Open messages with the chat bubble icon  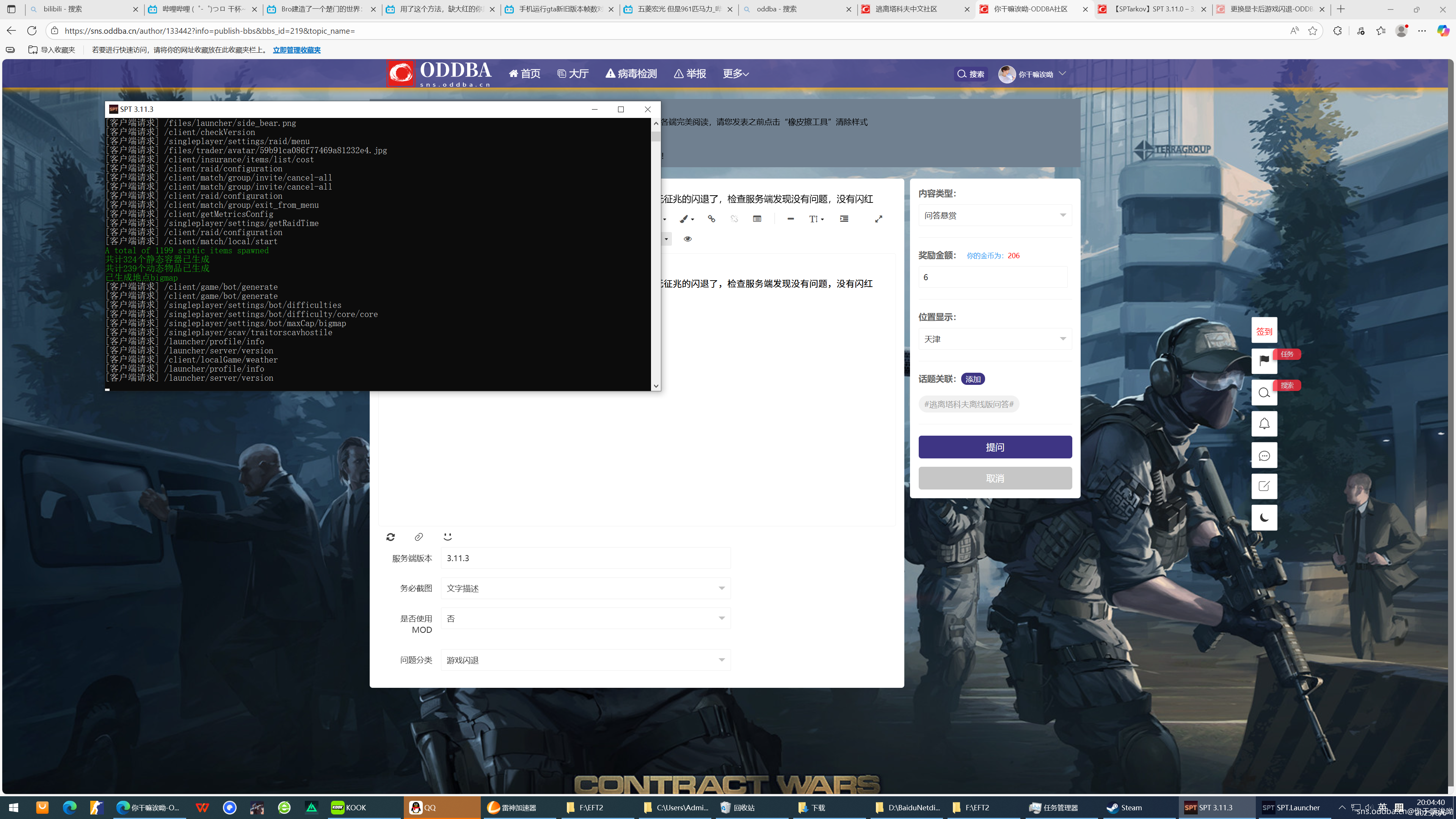[1265, 455]
